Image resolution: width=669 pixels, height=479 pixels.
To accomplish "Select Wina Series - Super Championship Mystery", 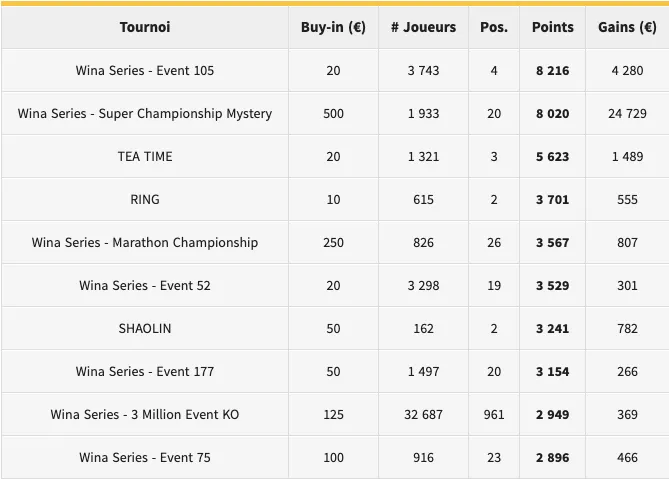I will pos(145,114).
